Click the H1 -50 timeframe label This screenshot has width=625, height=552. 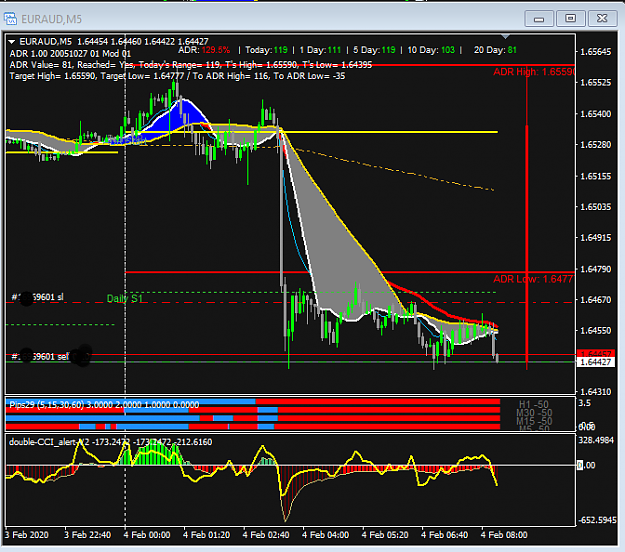[534, 405]
